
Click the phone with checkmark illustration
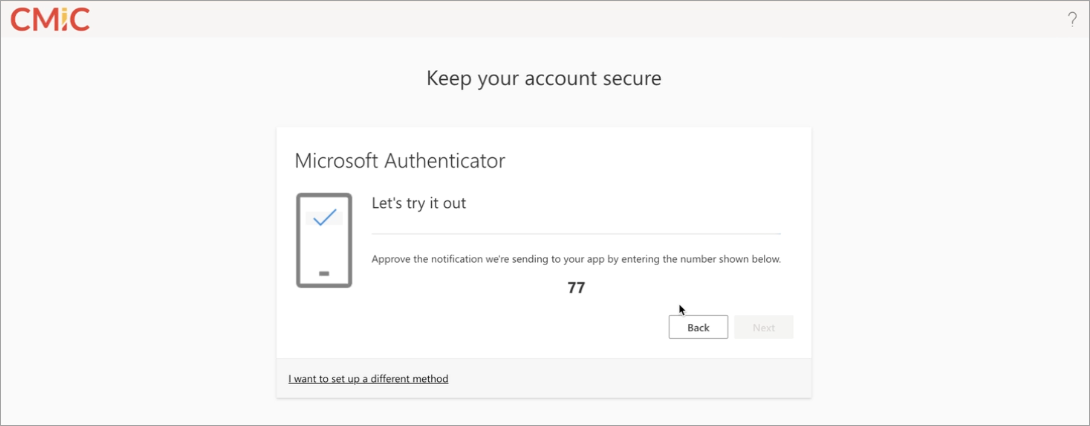click(324, 240)
